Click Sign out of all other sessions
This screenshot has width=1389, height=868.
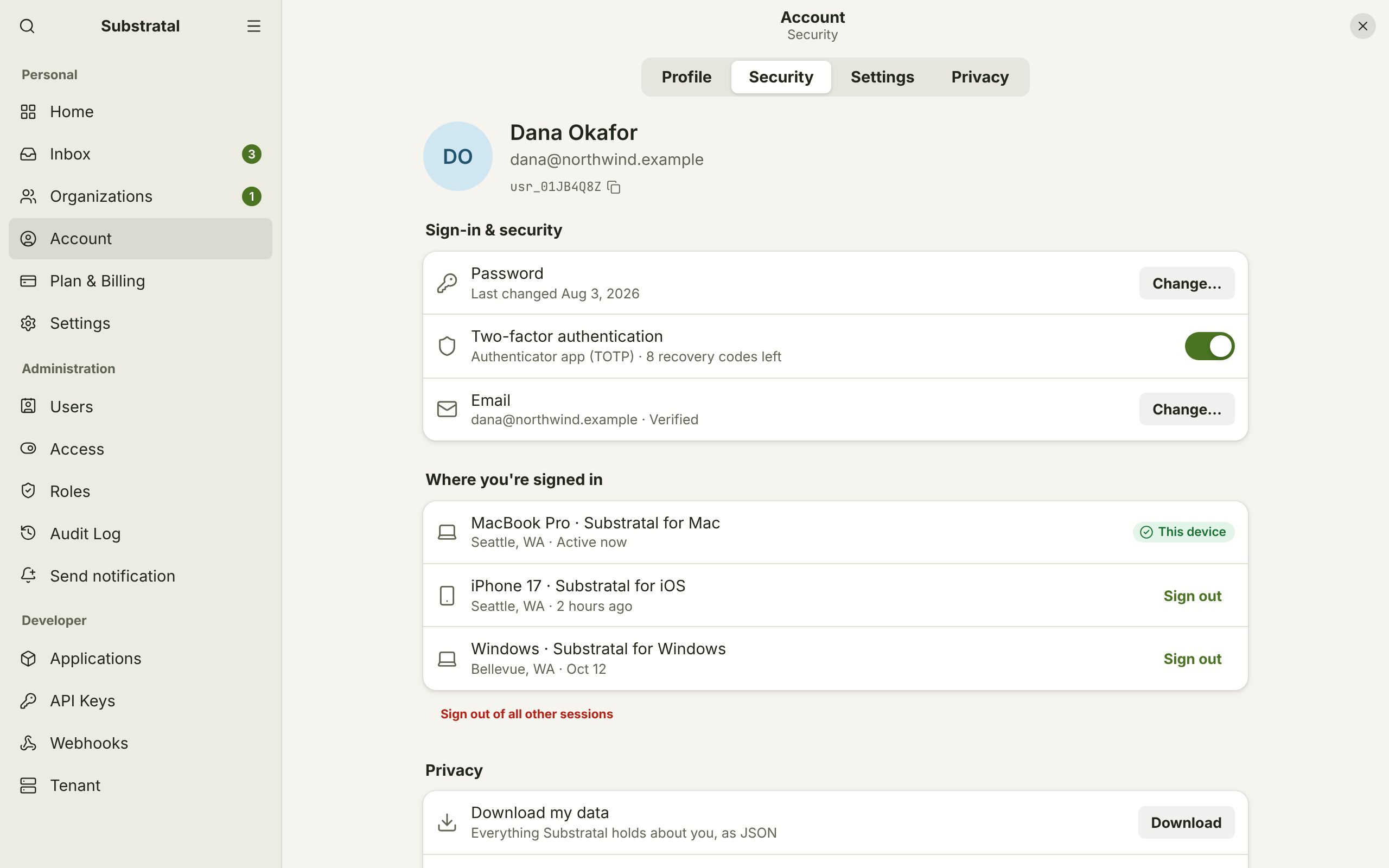click(526, 714)
